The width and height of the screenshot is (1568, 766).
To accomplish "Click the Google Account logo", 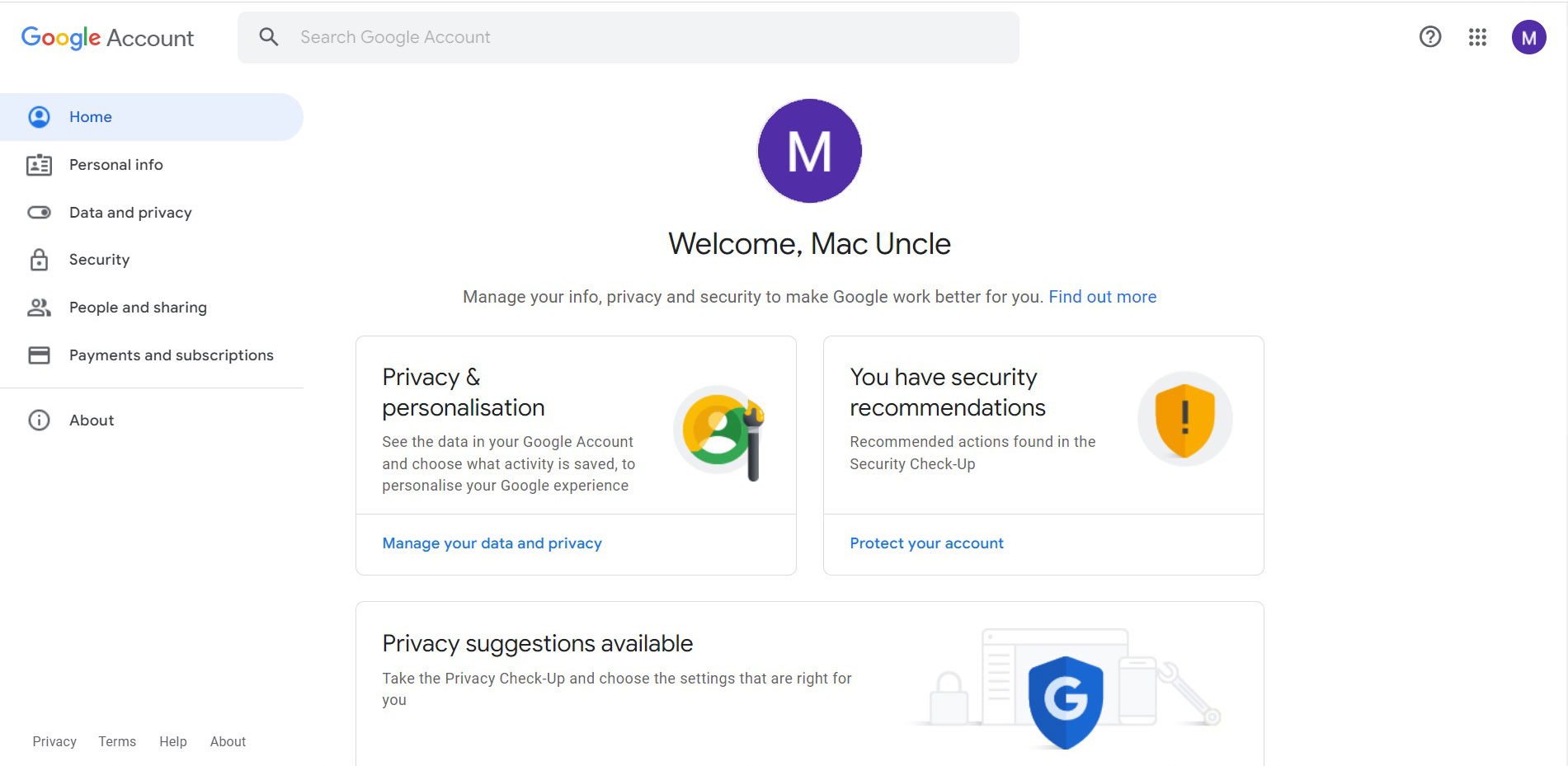I will click(107, 38).
